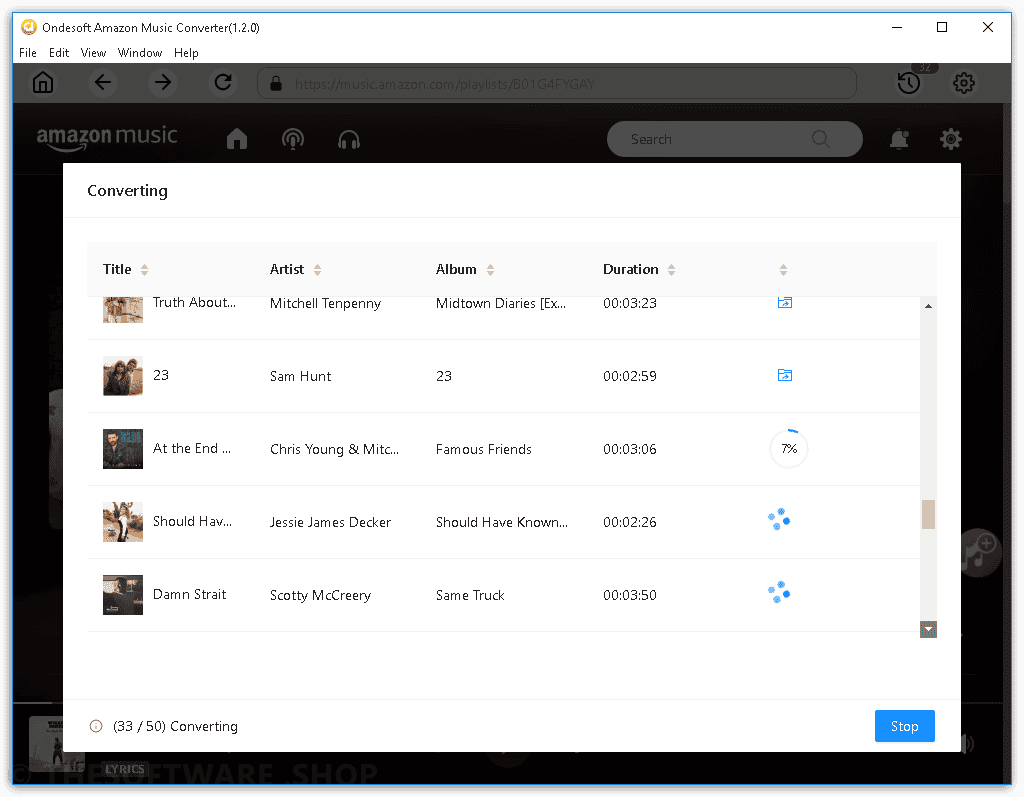1024x797 pixels.
Task: Select the Same Truck album cell
Action: [x=470, y=595]
